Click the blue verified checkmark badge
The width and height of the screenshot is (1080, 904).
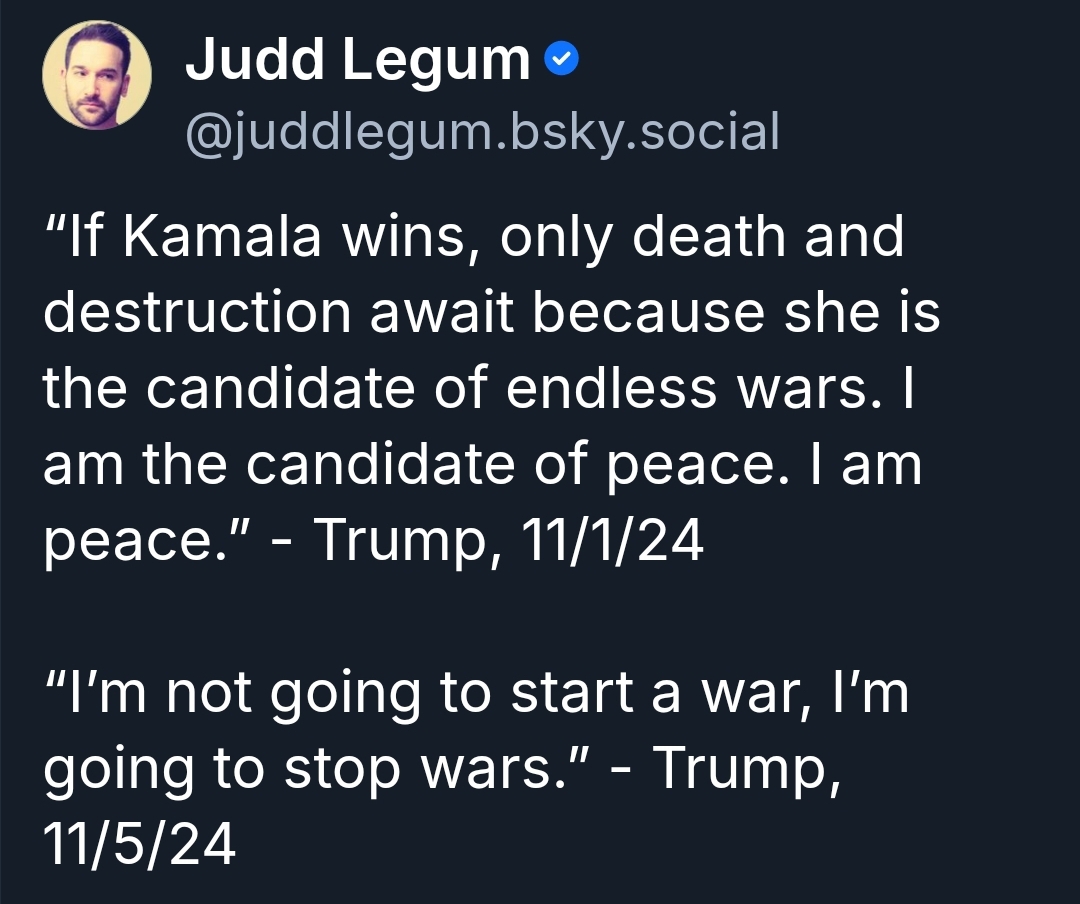561,62
